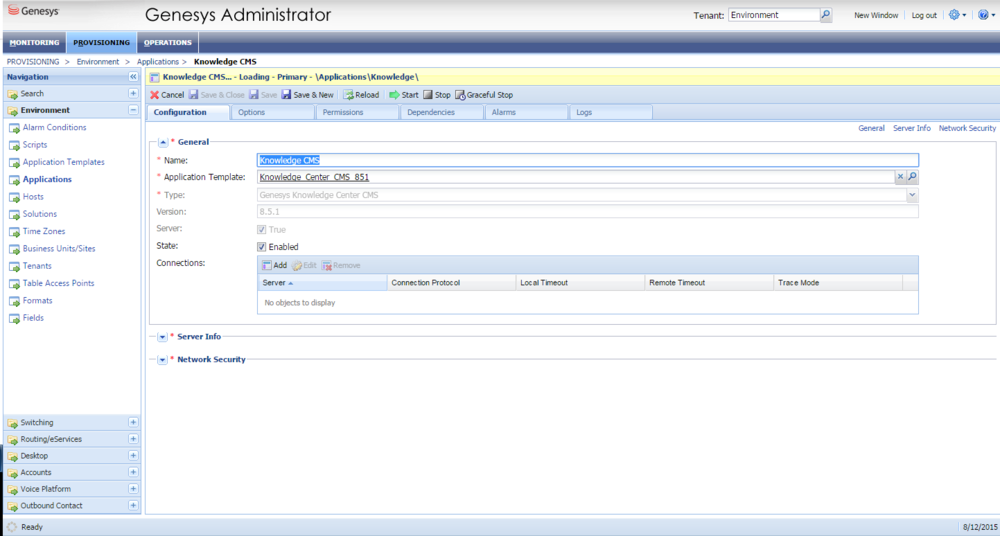The height and width of the screenshot is (536, 1000).
Task: Clear the Application Template field with X
Action: click(900, 177)
